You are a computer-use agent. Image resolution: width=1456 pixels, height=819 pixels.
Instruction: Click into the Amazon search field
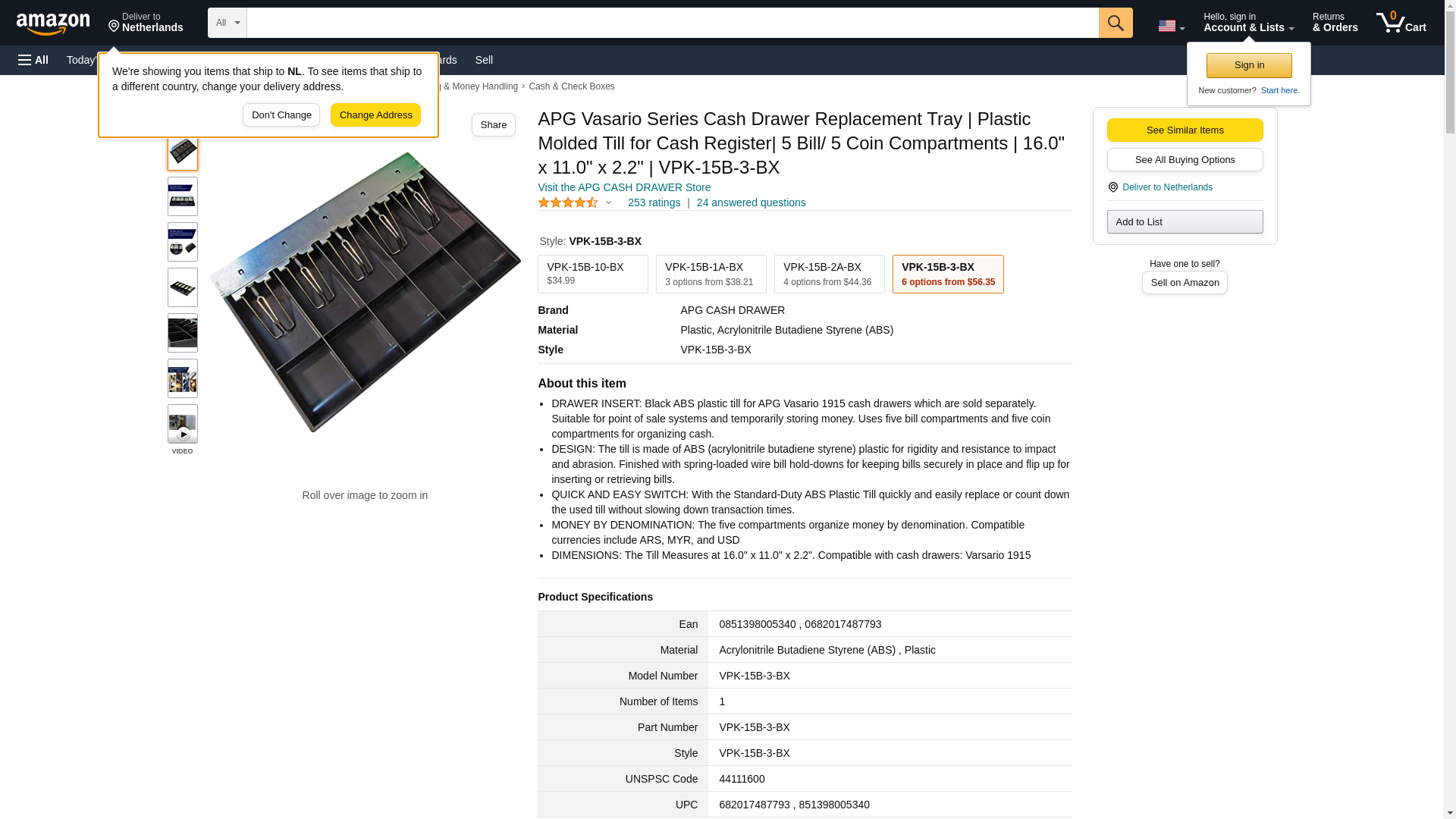672,23
